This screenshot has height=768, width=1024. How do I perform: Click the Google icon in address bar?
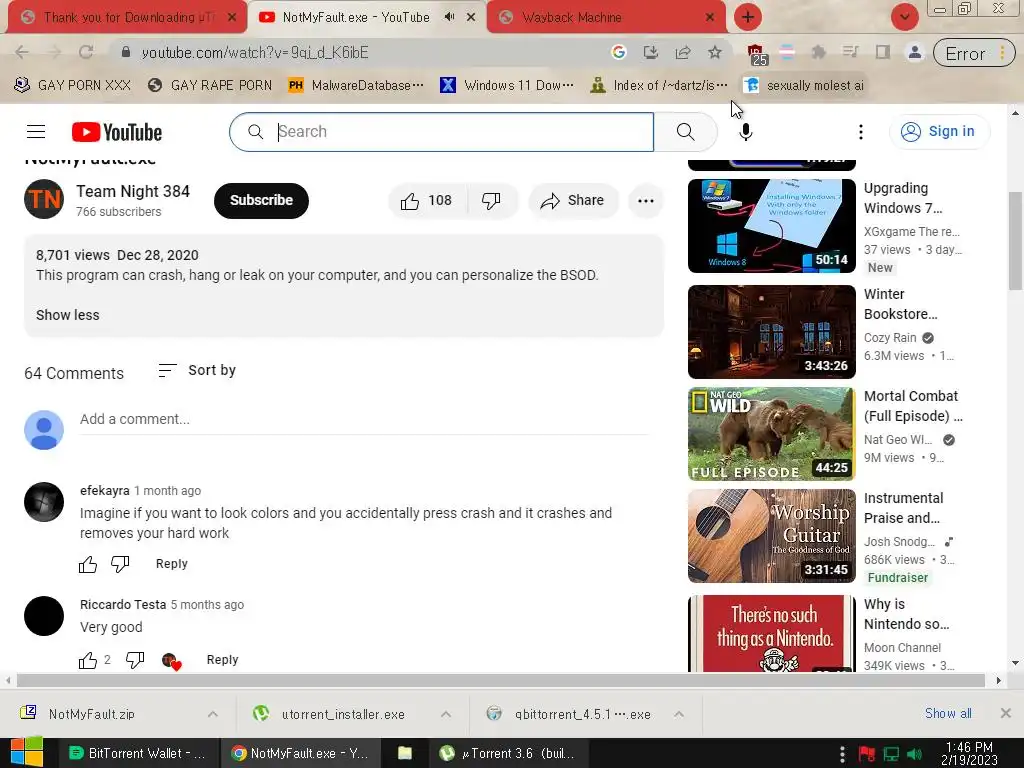[618, 52]
